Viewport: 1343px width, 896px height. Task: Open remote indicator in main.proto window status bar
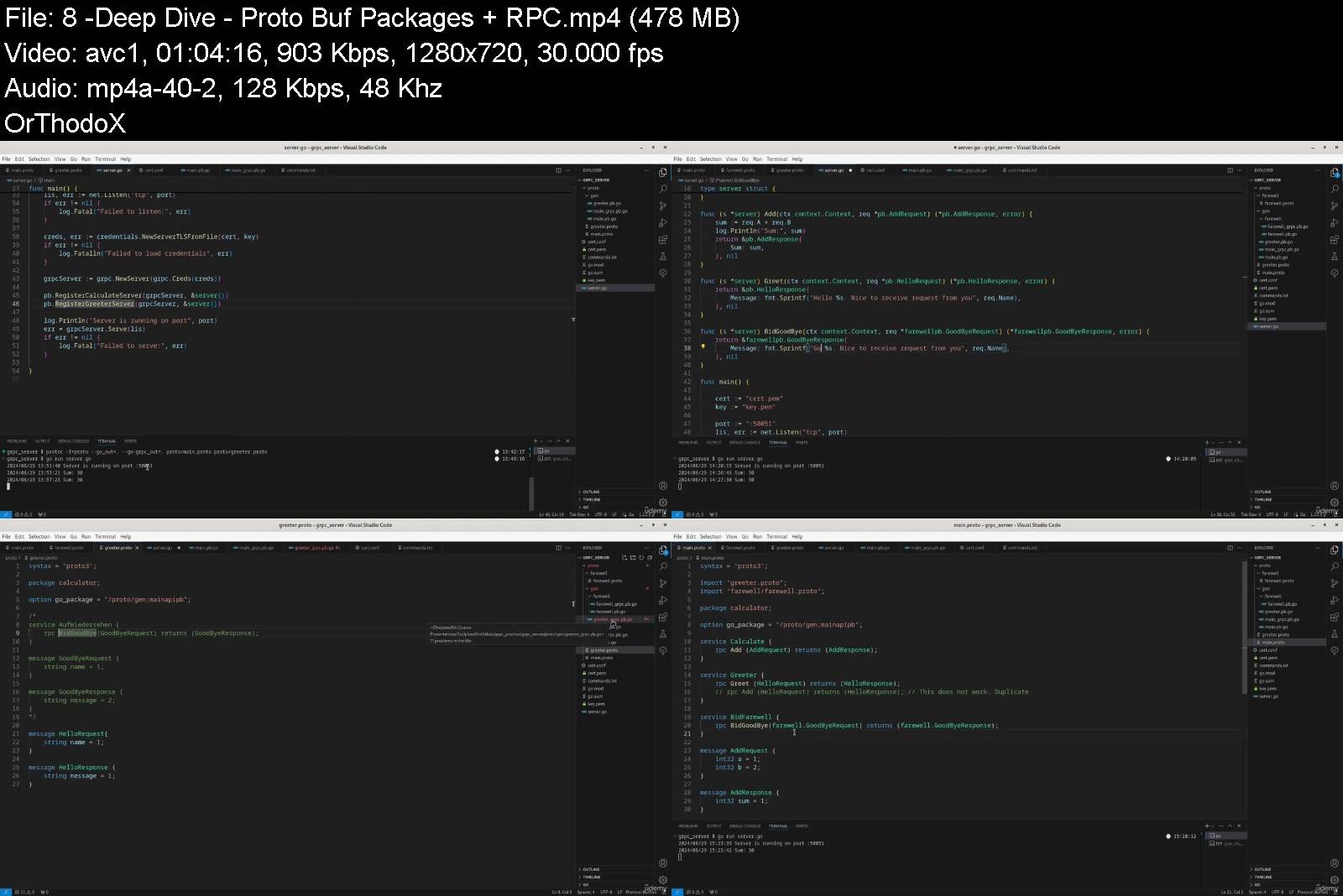click(677, 892)
